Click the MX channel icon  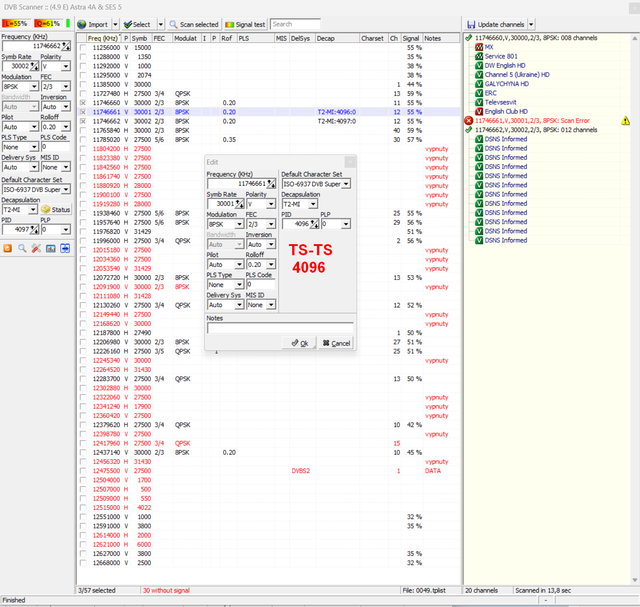click(479, 47)
